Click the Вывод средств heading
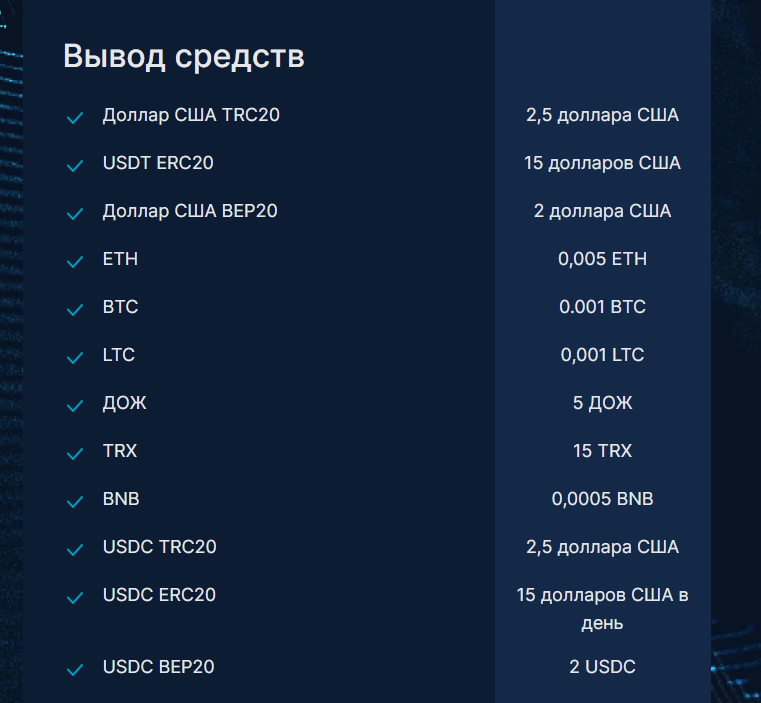The height and width of the screenshot is (703, 761). click(x=183, y=56)
